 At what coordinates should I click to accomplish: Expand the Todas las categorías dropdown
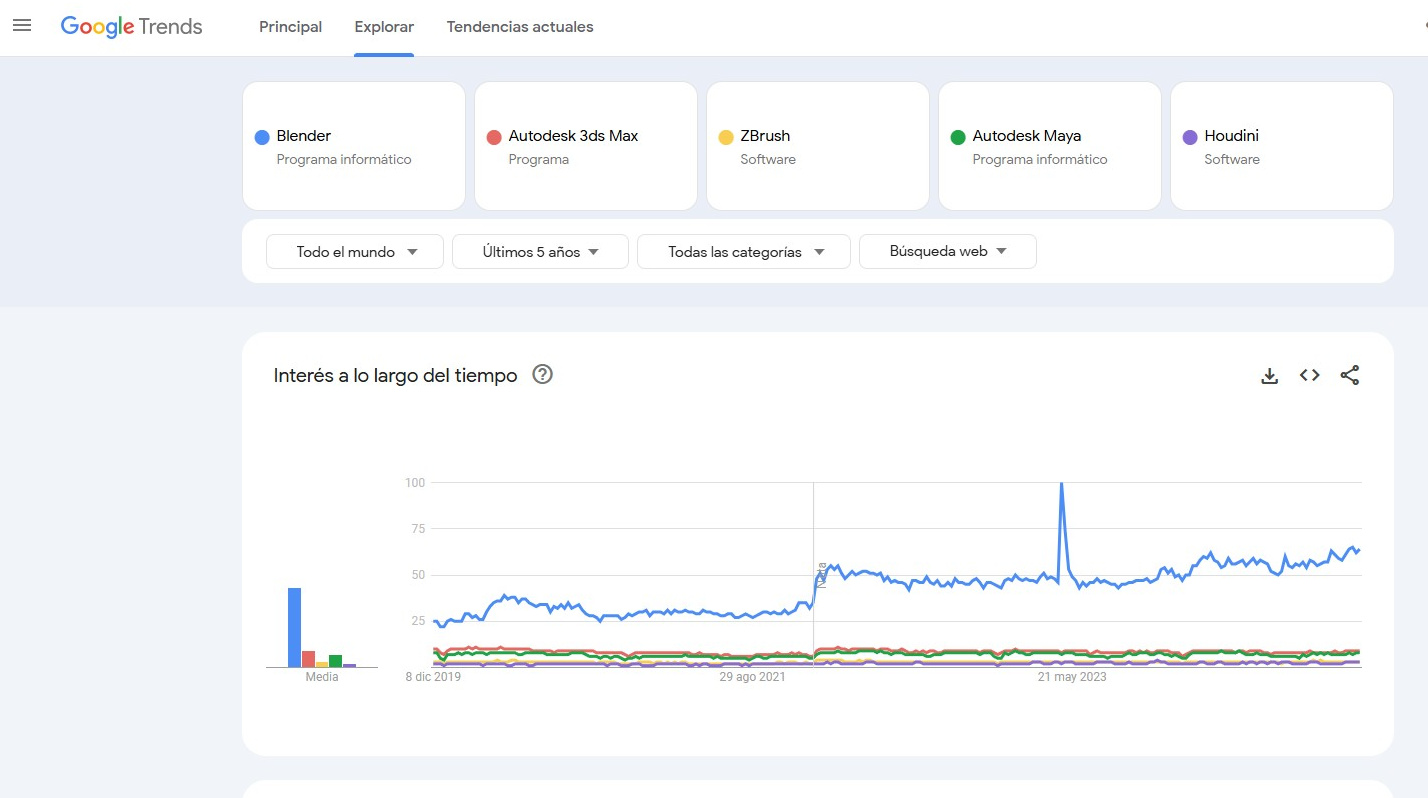pos(744,252)
